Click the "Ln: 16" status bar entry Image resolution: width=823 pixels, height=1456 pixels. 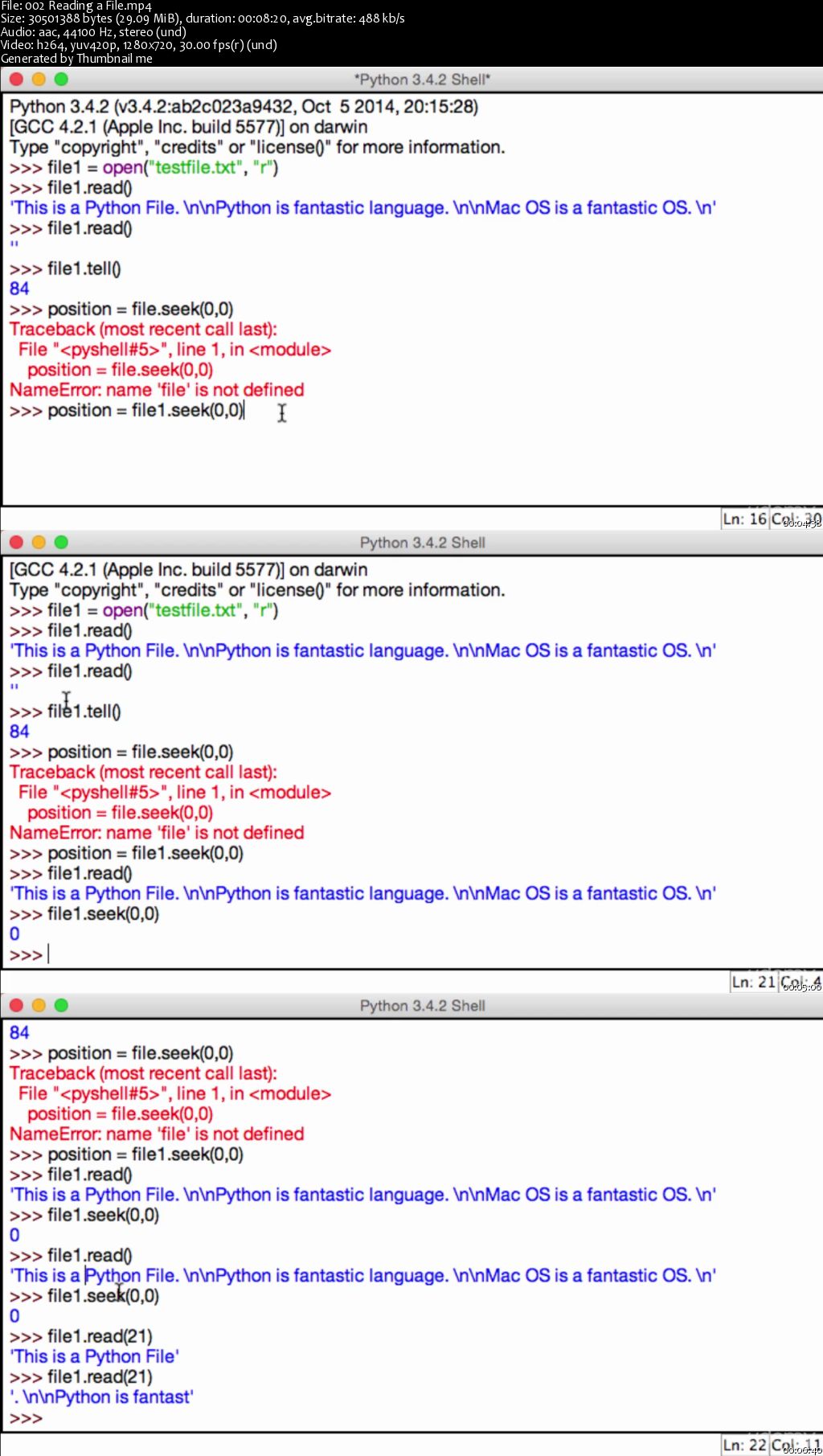(x=745, y=519)
